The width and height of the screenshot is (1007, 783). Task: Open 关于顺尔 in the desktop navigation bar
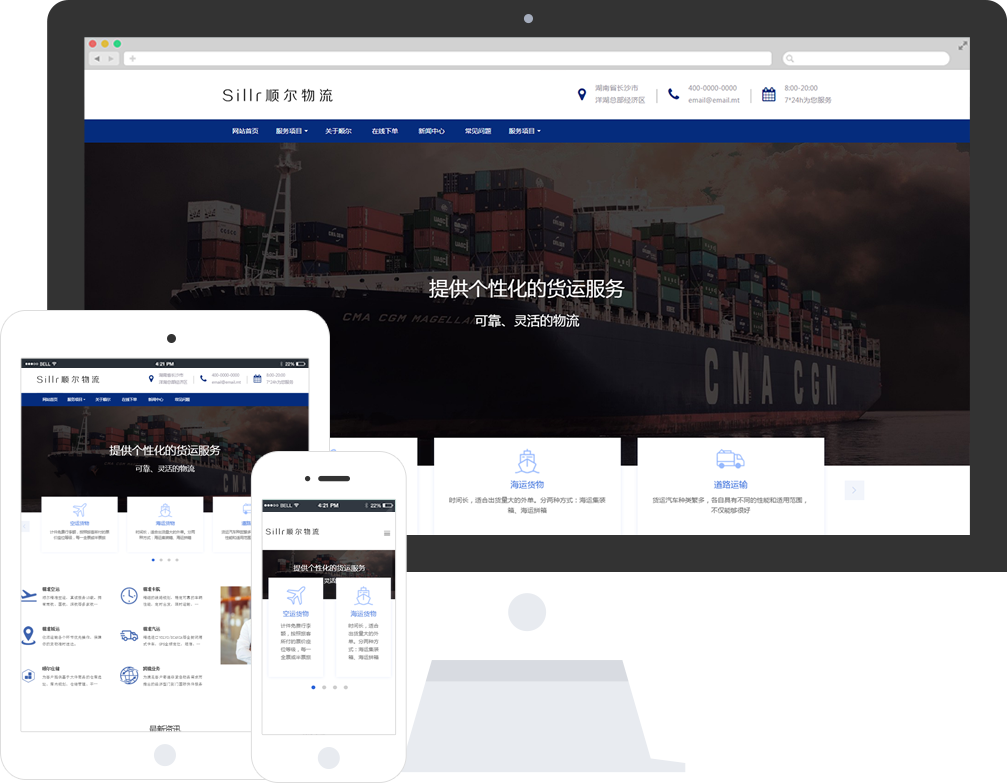338,131
